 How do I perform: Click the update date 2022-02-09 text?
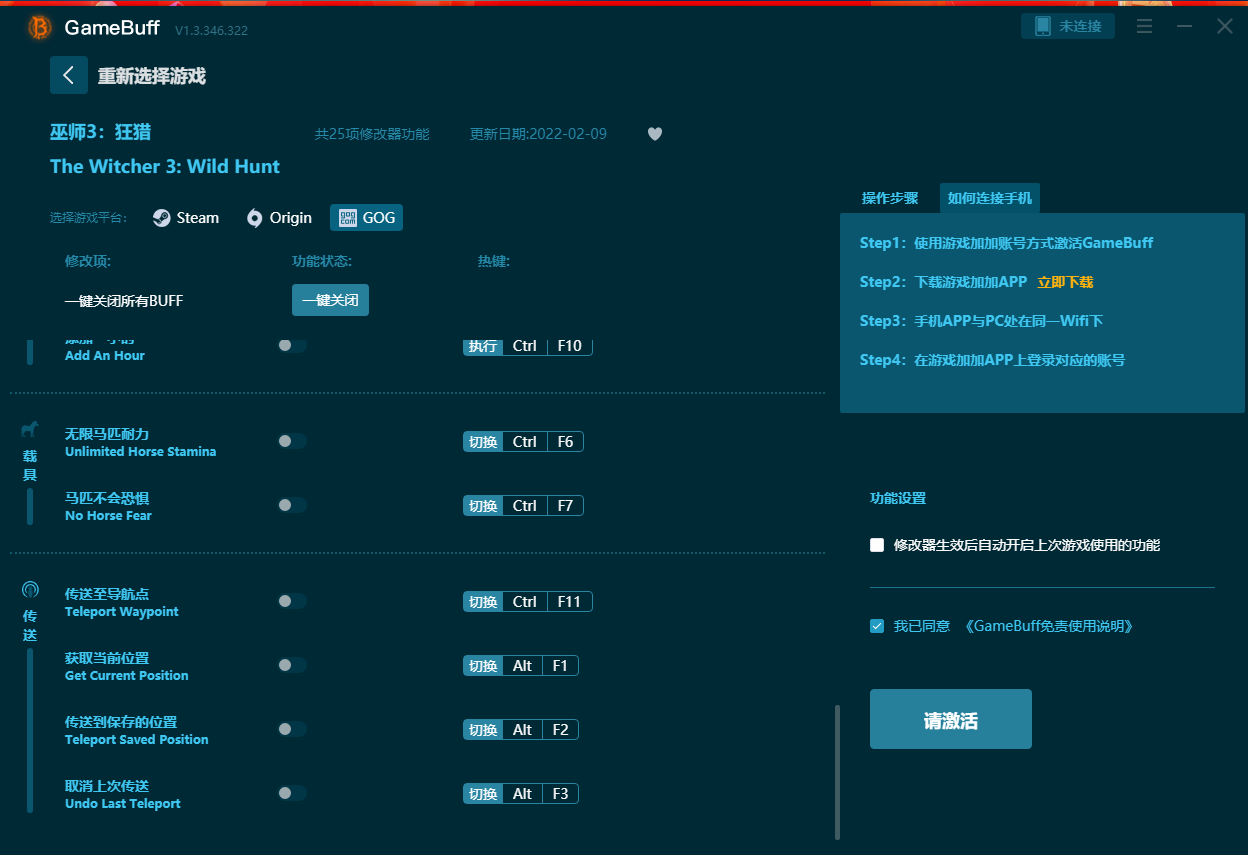pyautogui.click(x=538, y=134)
